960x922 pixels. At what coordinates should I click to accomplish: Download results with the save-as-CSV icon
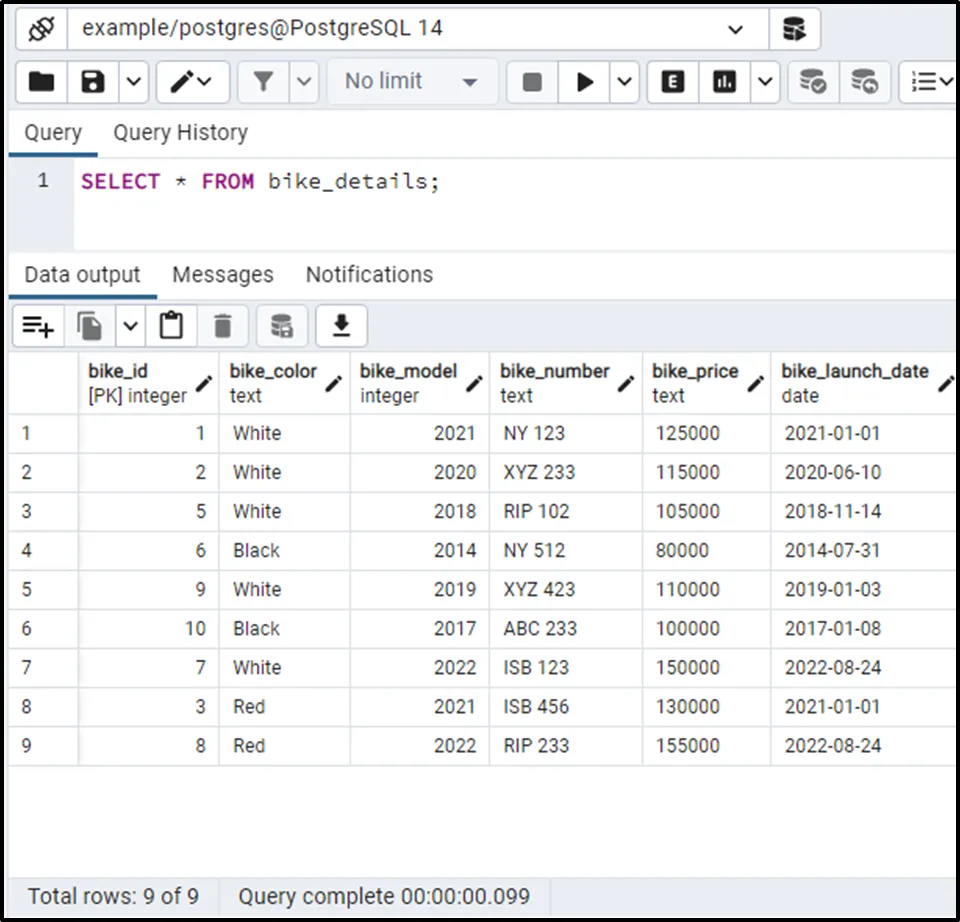point(341,326)
